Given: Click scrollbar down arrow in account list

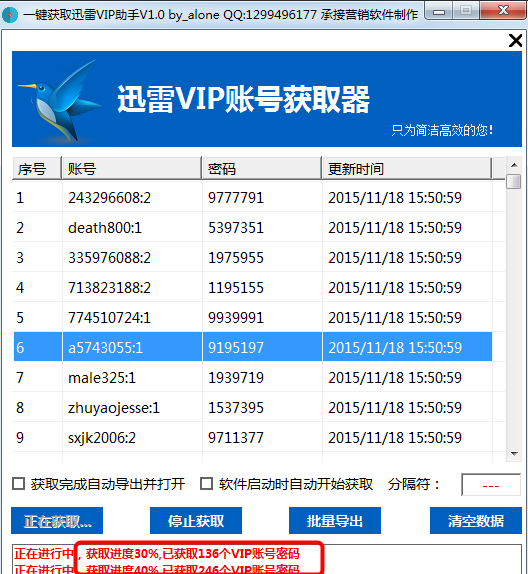Looking at the screenshot, I should pyautogui.click(x=514, y=454).
